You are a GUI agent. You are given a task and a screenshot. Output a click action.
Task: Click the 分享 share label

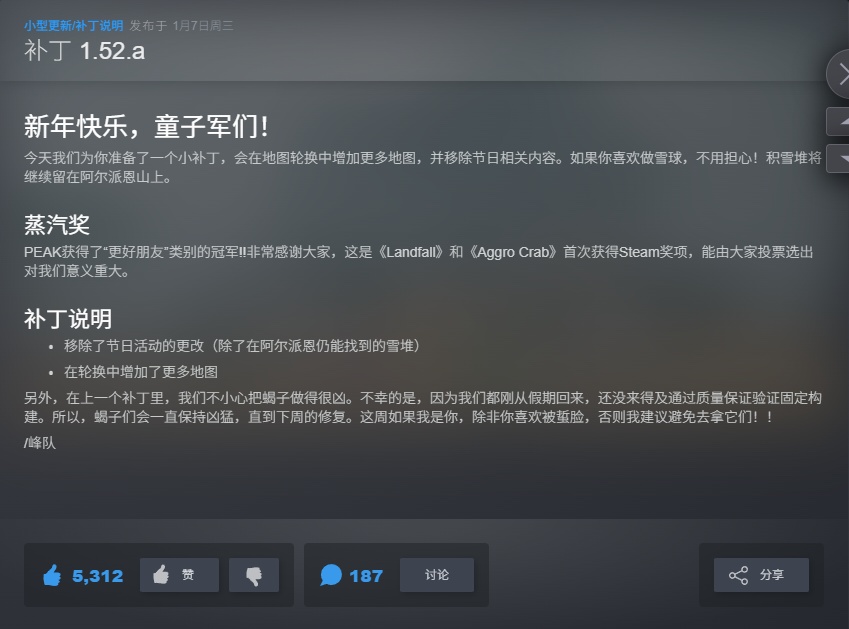[x=772, y=575]
